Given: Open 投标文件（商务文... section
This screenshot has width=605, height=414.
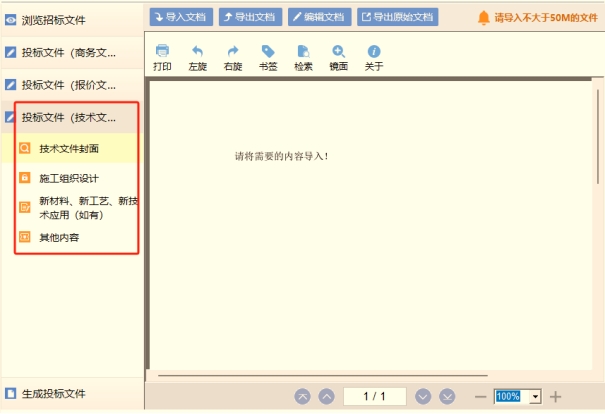Looking at the screenshot, I should pos(72,52).
